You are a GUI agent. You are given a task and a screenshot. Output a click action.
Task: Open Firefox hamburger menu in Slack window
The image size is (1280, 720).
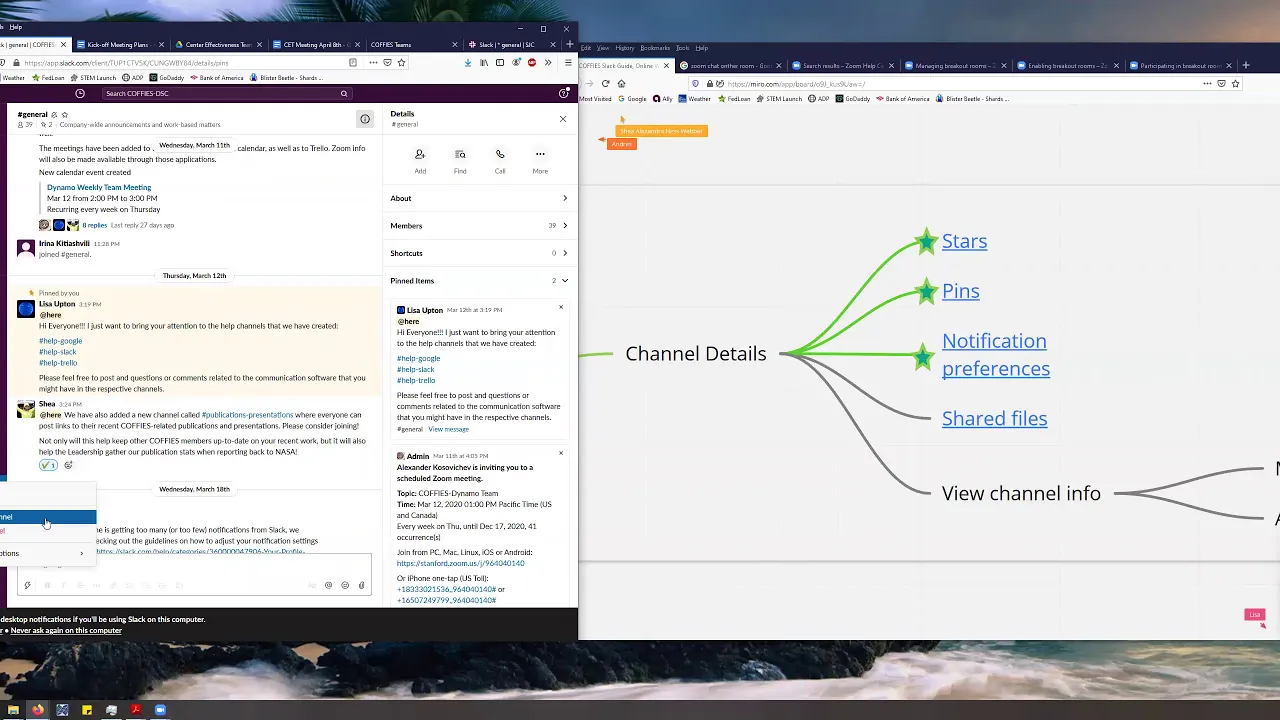pos(568,62)
